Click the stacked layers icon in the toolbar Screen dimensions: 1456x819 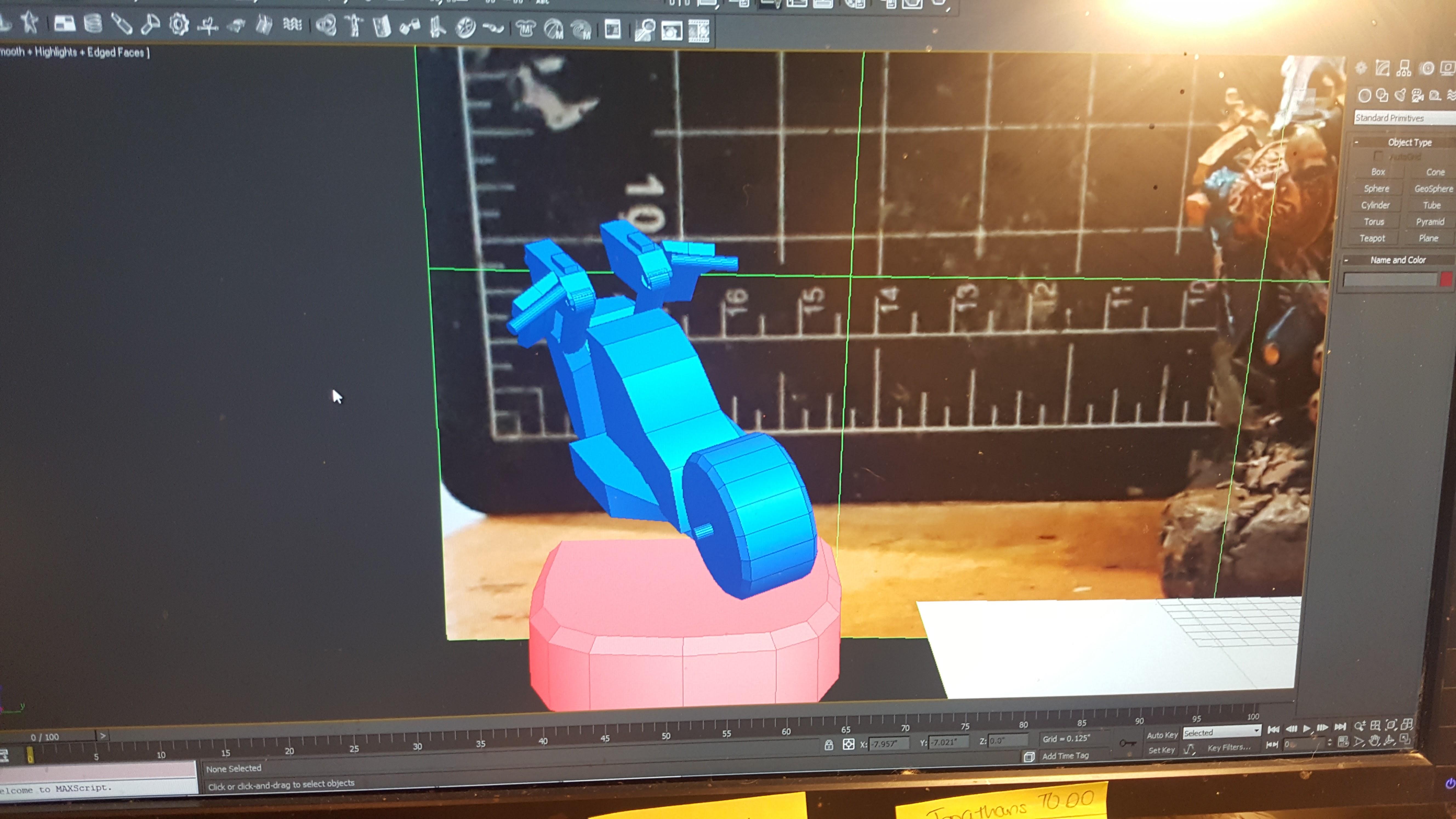93,24
